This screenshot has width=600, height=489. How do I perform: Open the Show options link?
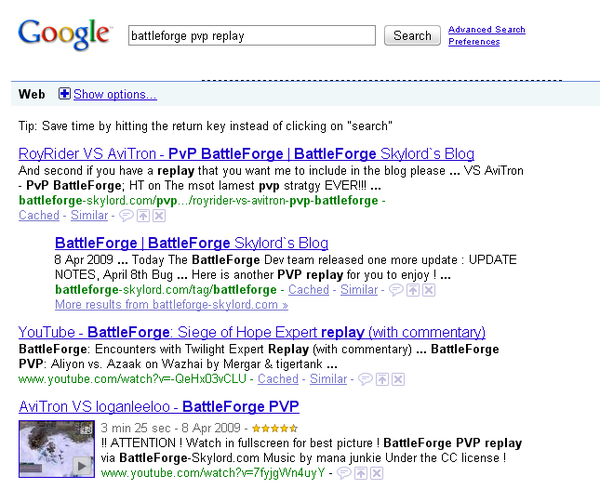point(115,94)
